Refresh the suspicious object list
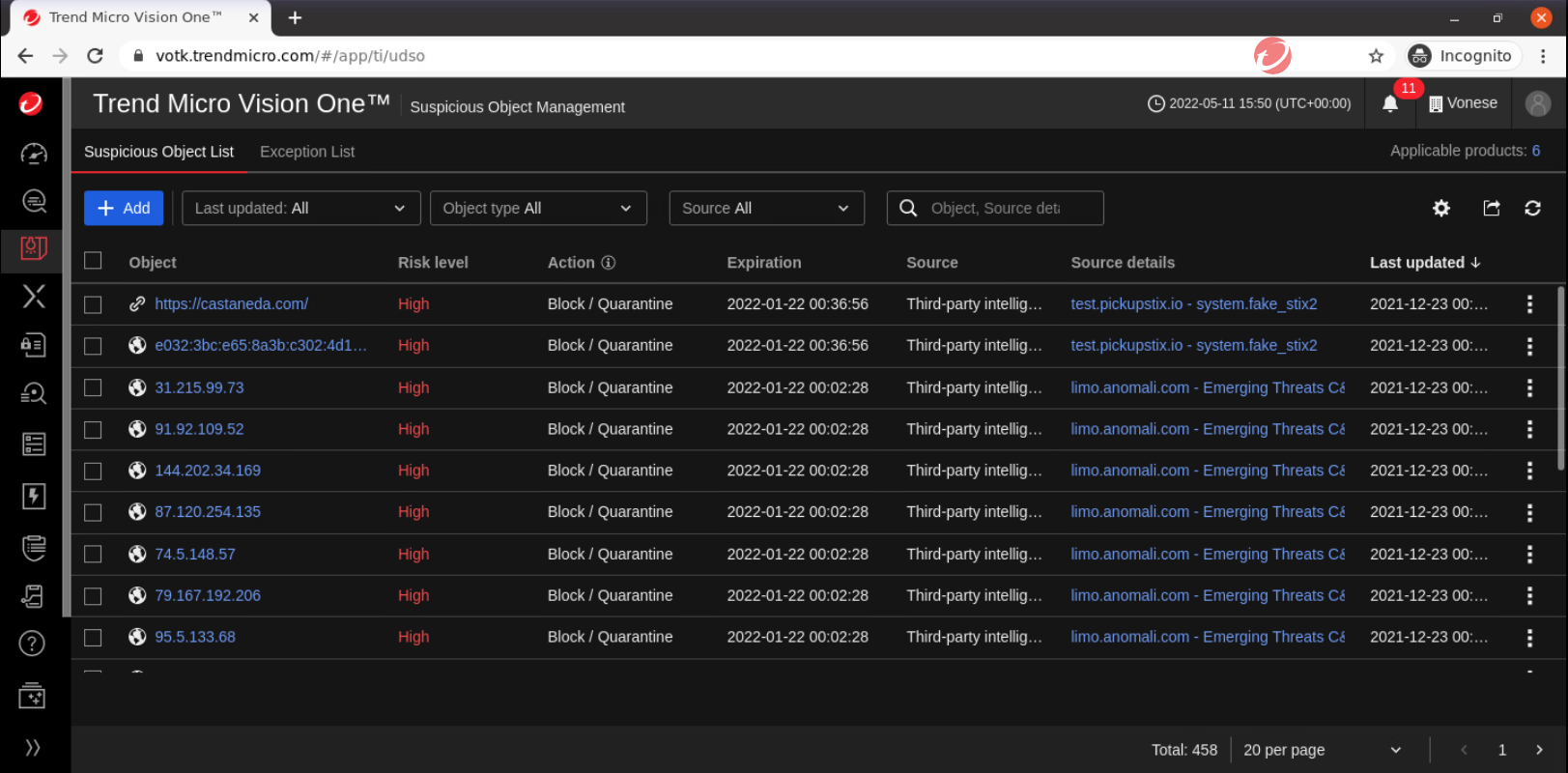The image size is (1568, 773). [1532, 208]
